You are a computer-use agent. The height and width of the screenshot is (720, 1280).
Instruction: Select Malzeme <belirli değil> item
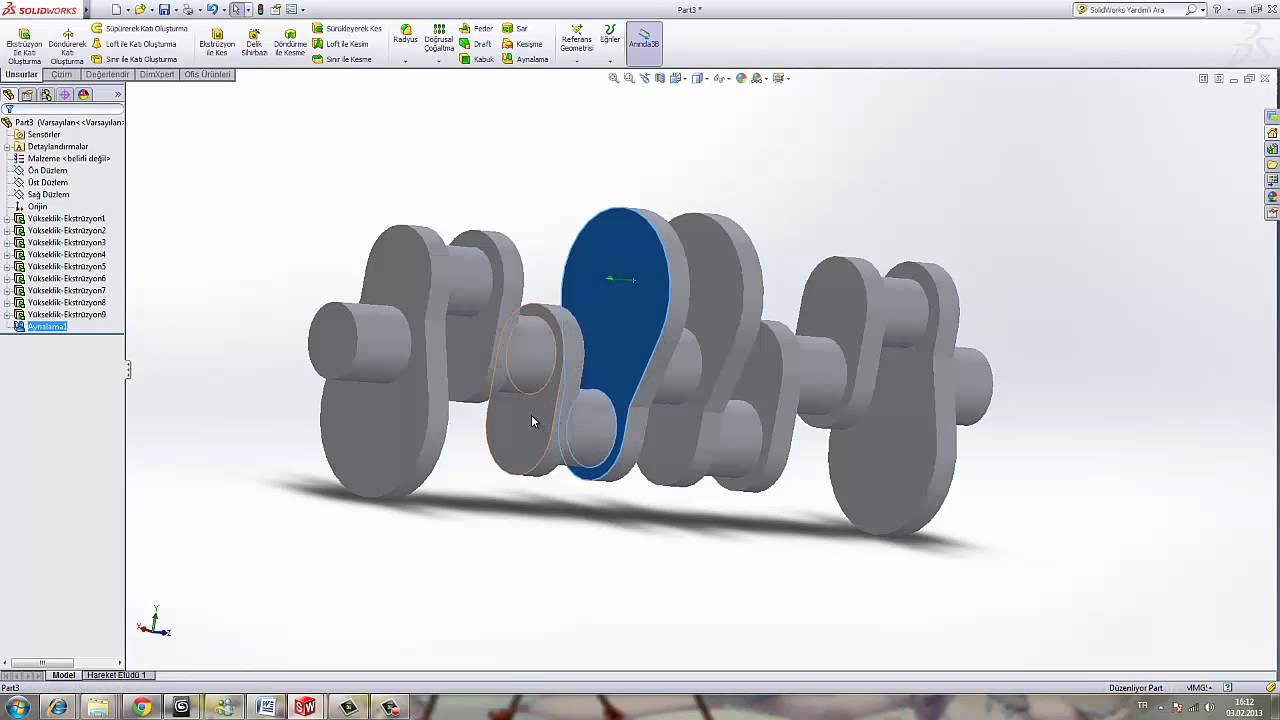tap(68, 159)
